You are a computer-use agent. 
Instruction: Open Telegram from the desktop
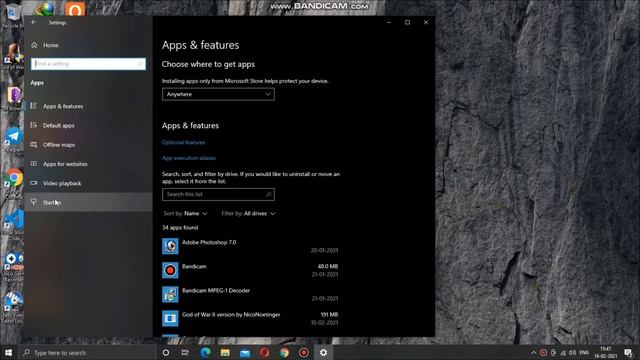tap(13, 139)
